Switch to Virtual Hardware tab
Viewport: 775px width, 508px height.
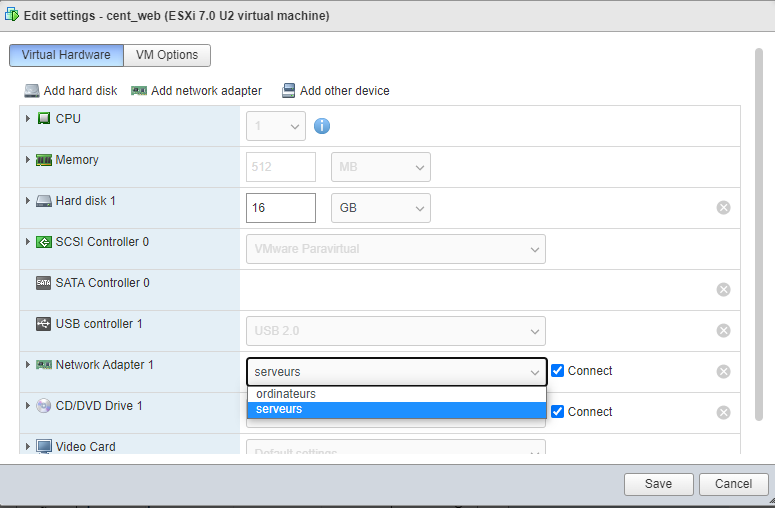coord(66,55)
